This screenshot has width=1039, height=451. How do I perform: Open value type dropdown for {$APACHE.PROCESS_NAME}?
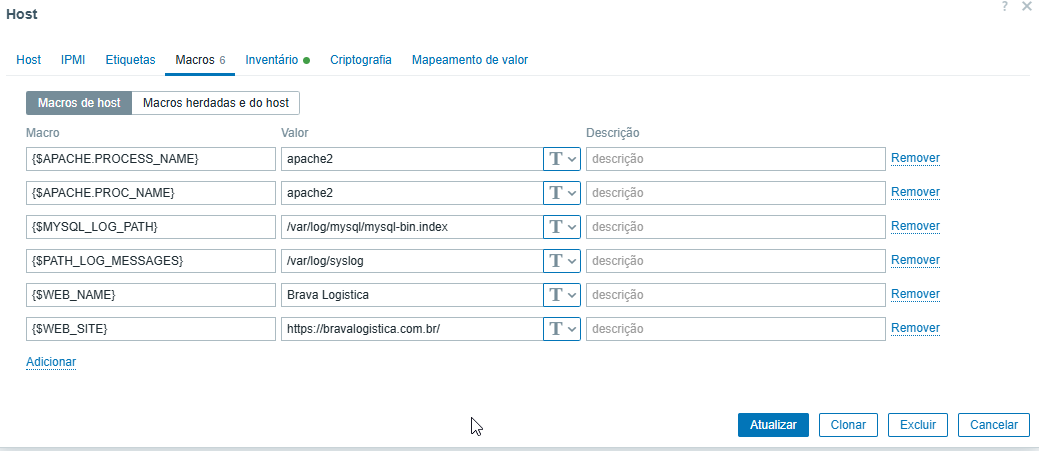tap(562, 159)
